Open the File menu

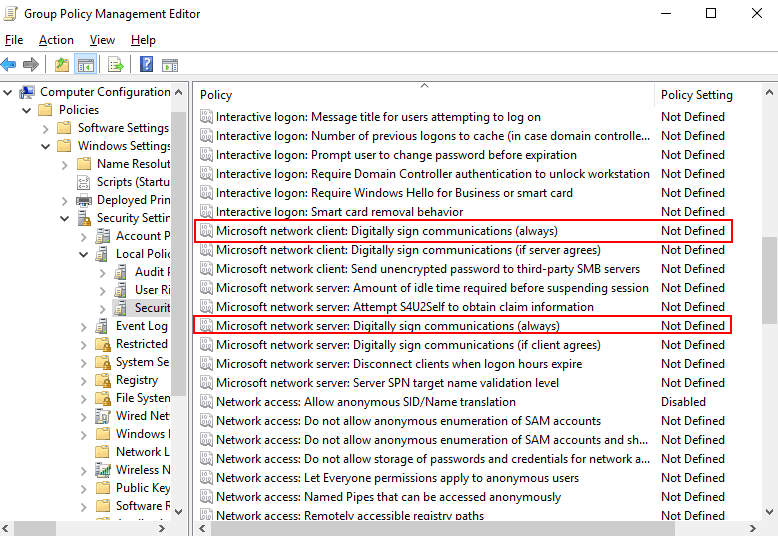click(x=14, y=40)
